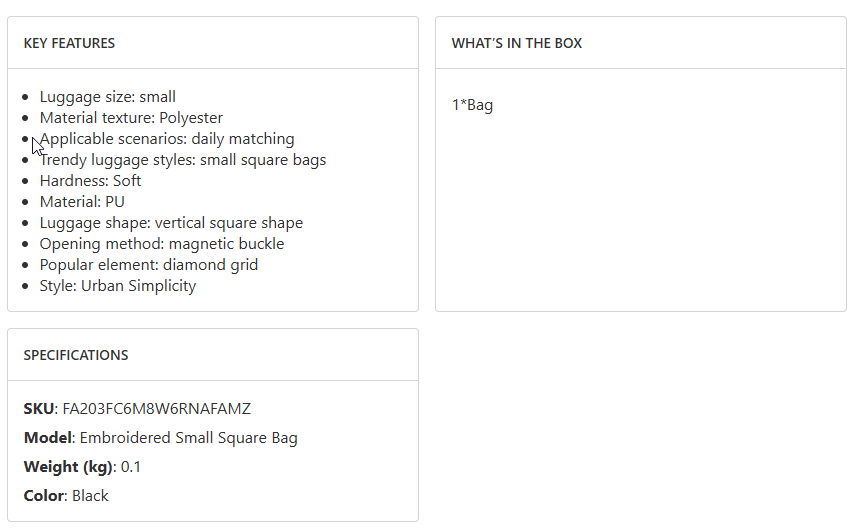Click the "Style: Urban Simplicity" line
Viewport: 857px width, 531px height.
point(118,286)
